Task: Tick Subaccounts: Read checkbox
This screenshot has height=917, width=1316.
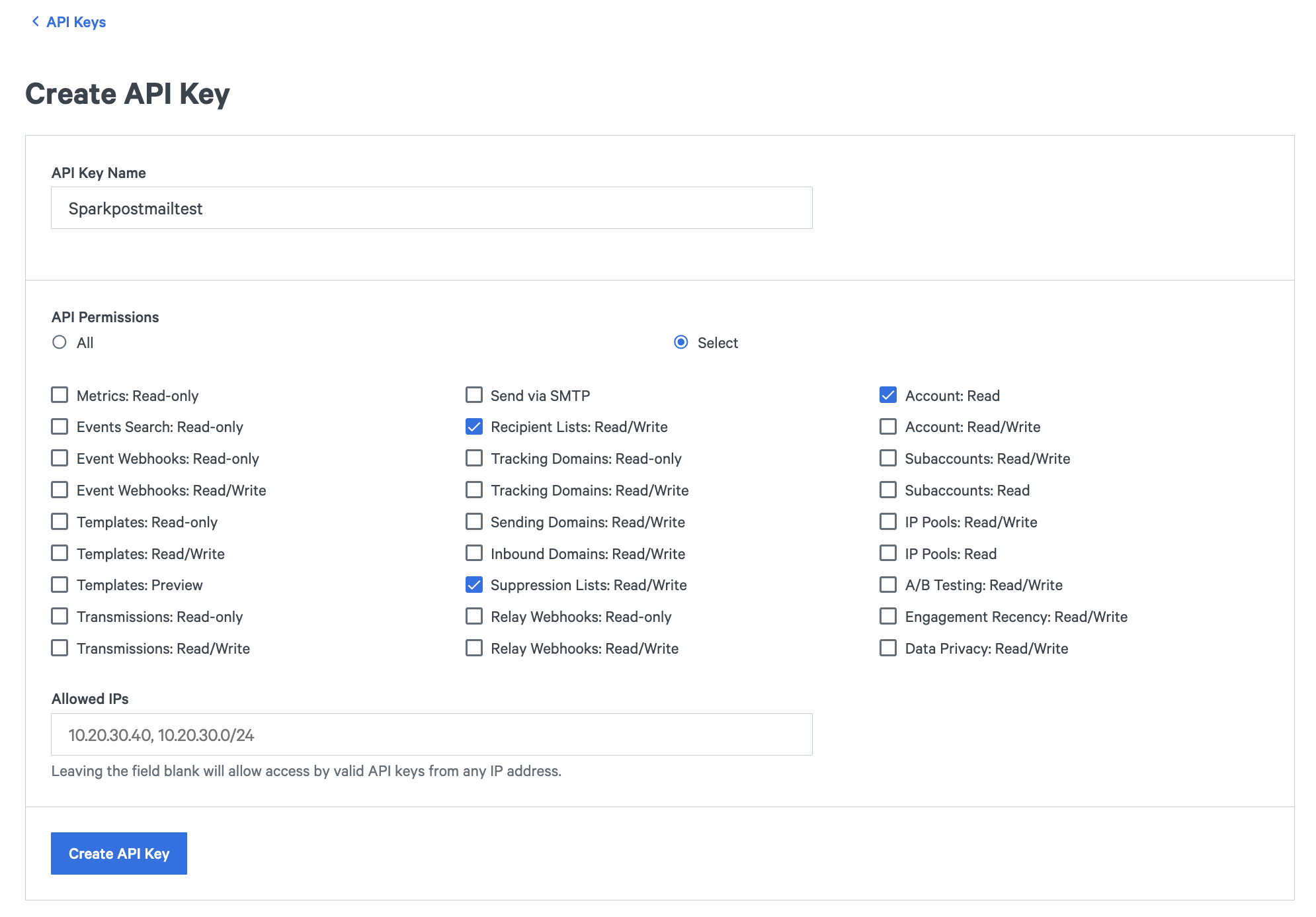Action: pyautogui.click(x=887, y=490)
